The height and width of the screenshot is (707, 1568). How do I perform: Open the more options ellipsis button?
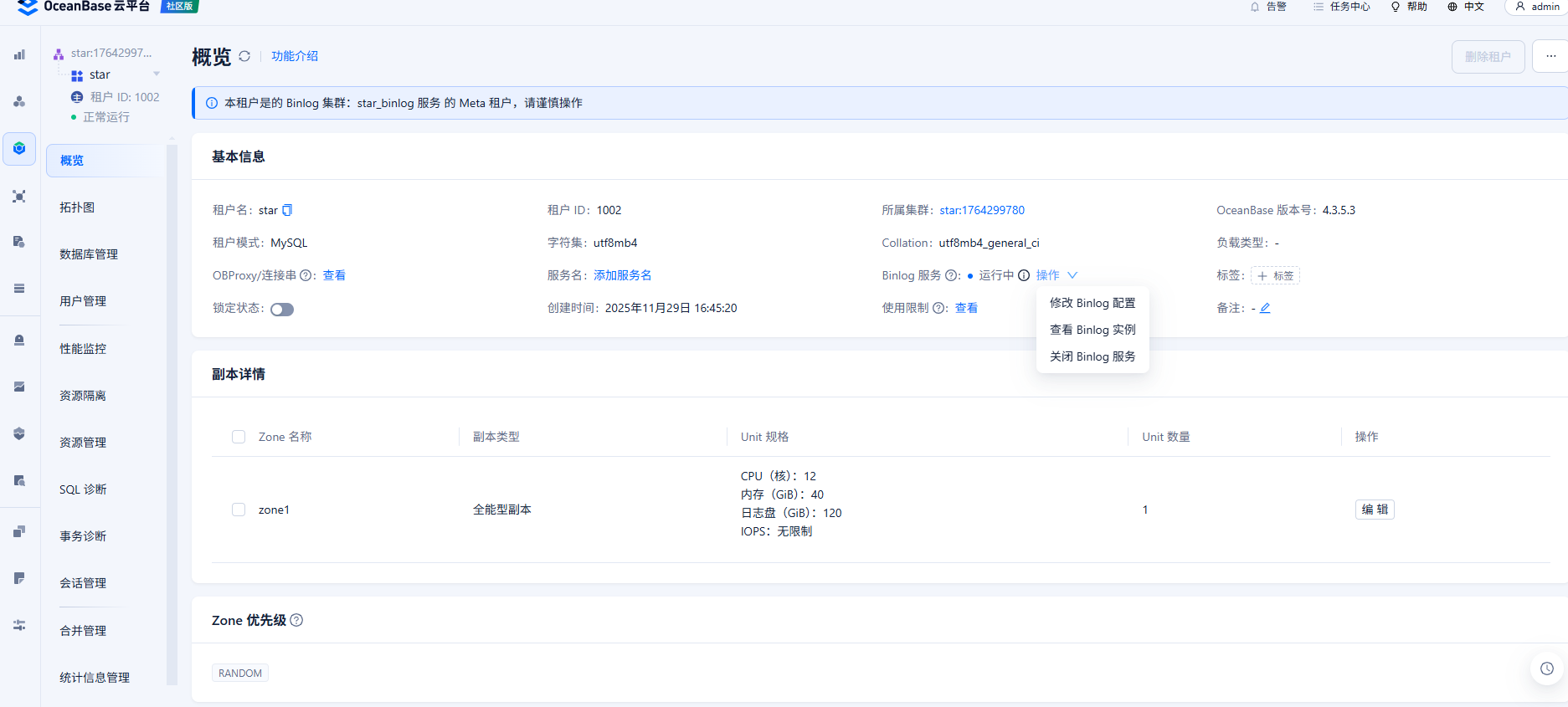(1550, 57)
